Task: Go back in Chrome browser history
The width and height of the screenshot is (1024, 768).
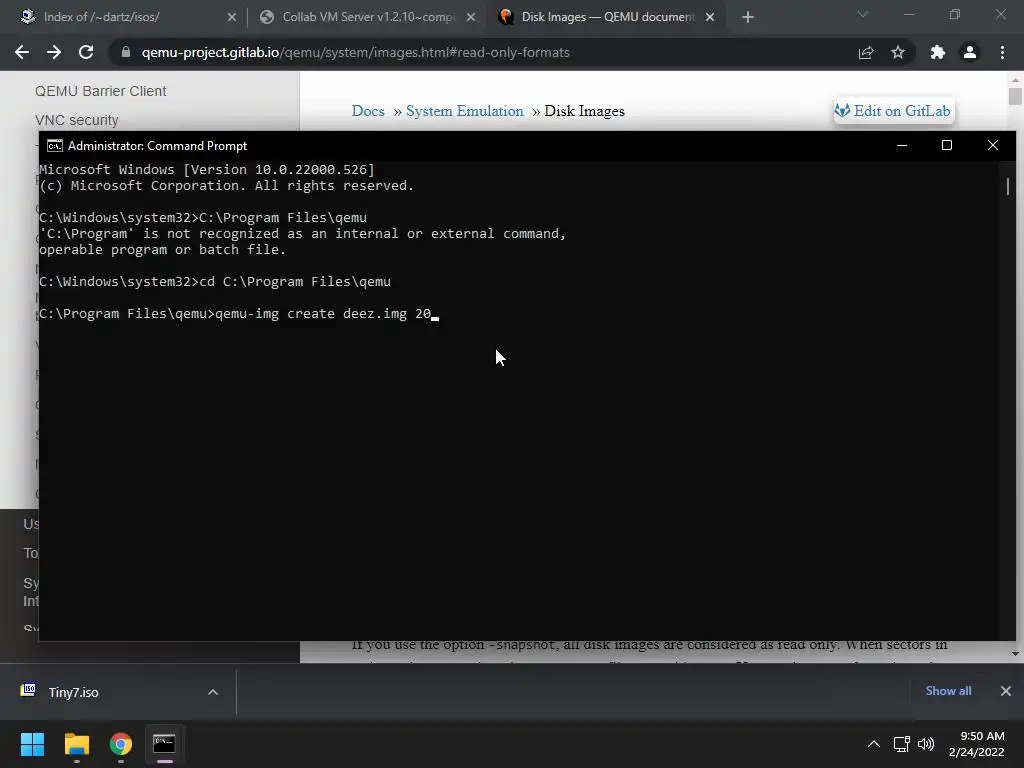Action: click(x=22, y=52)
